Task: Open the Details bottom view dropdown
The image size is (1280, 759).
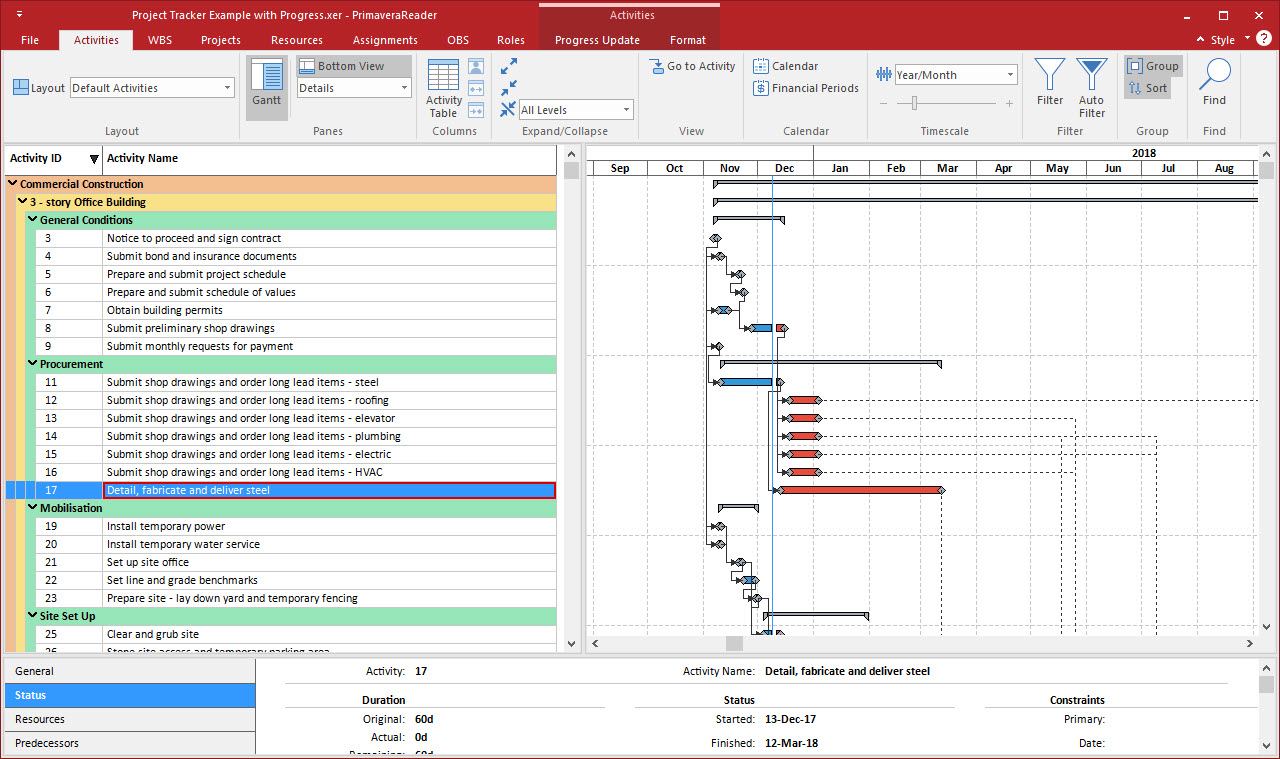Action: pos(354,88)
